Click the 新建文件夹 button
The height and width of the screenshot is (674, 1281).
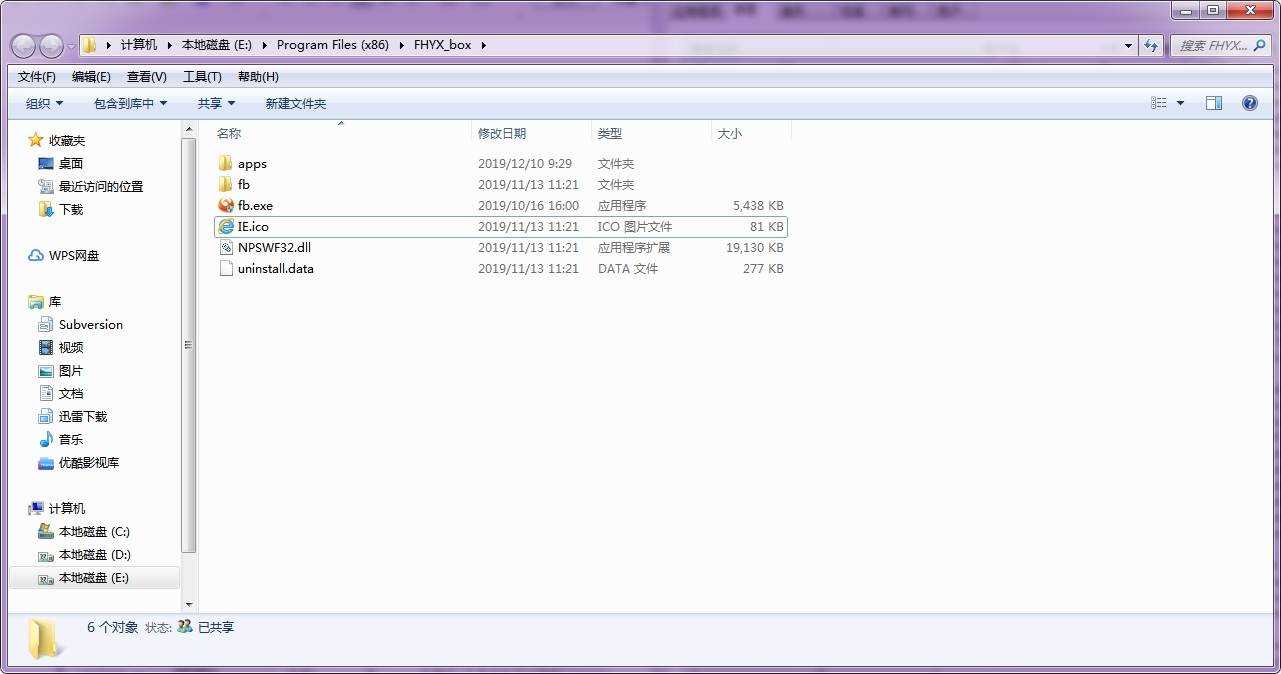tap(295, 104)
